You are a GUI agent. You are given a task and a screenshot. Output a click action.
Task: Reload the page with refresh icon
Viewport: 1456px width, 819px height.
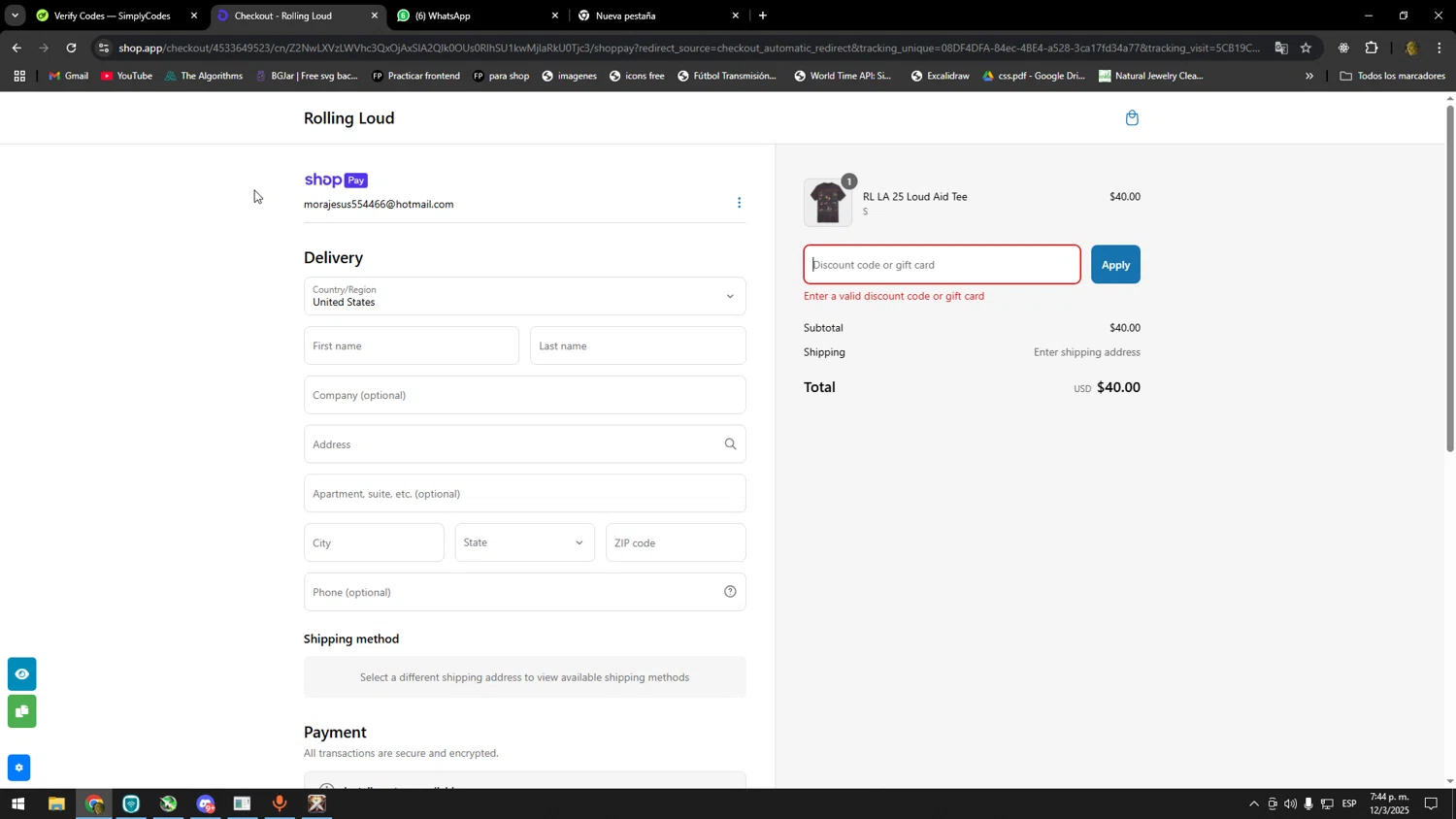71,48
